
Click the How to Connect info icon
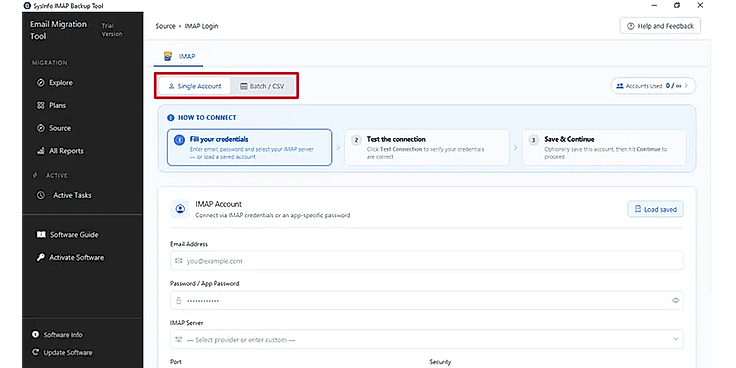[170, 118]
